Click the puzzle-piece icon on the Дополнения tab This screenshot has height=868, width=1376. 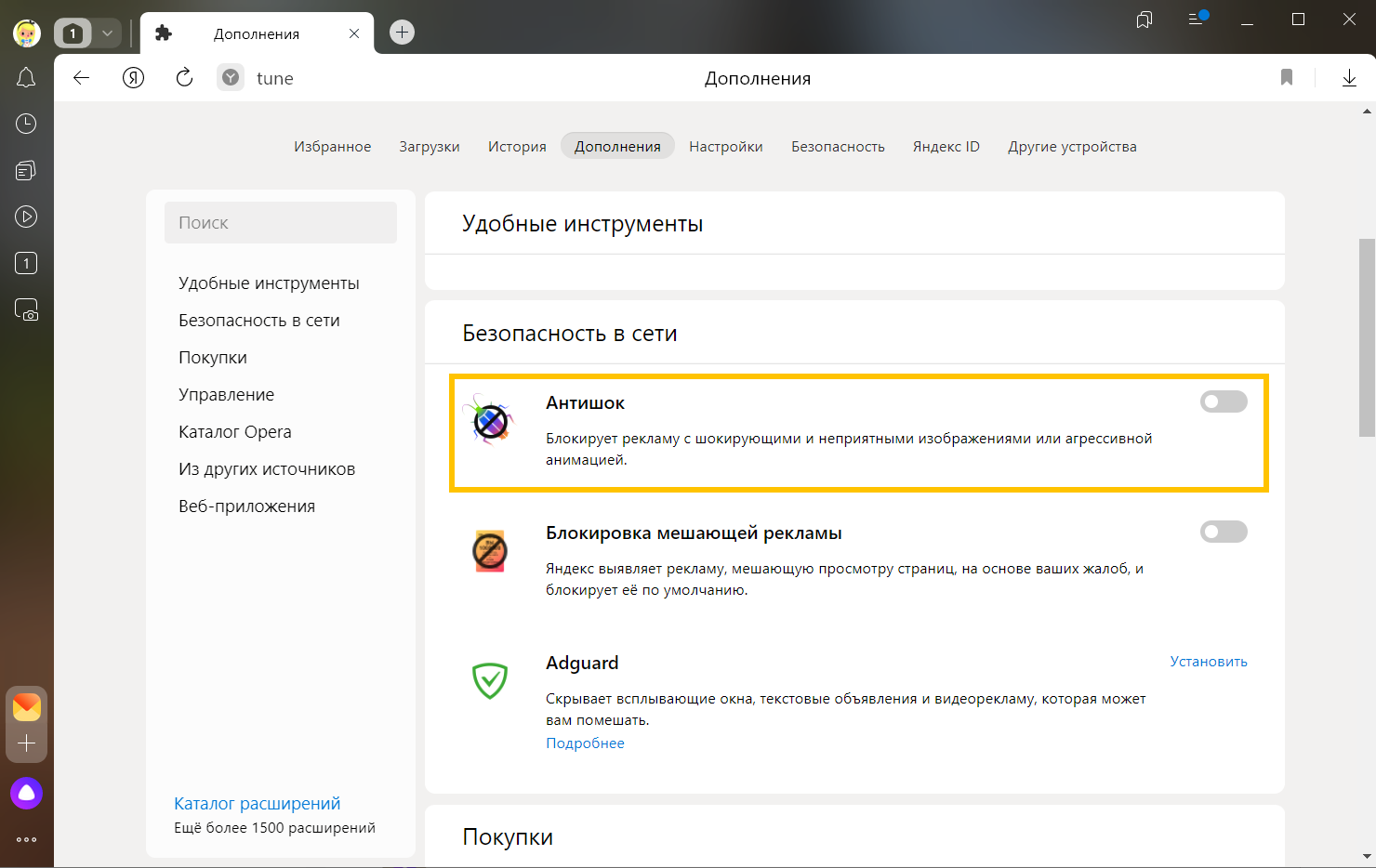(164, 33)
